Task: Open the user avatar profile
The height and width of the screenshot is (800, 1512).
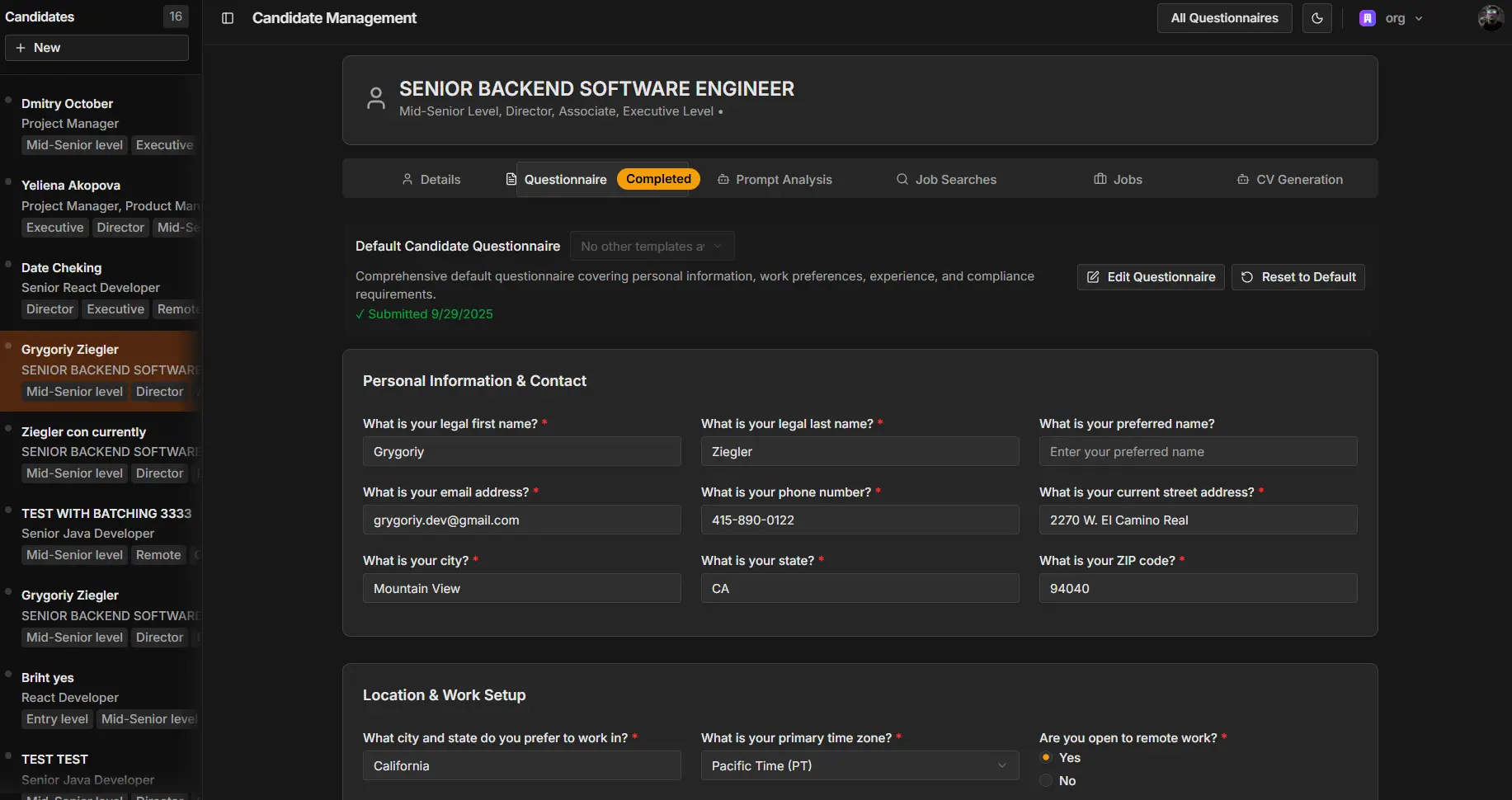Action: click(1490, 18)
